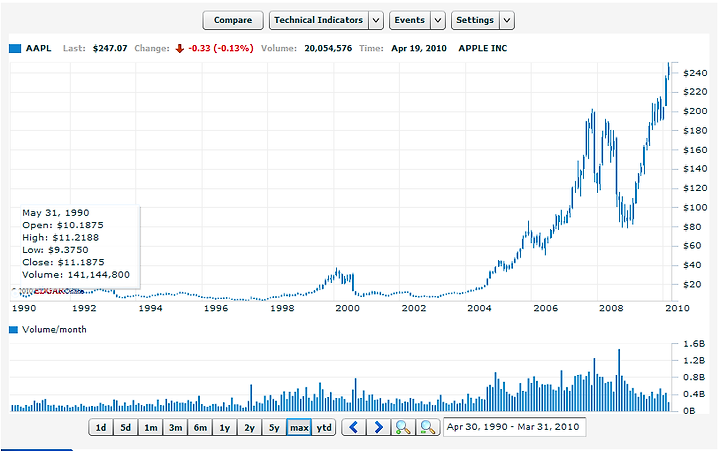Click the APPLE INC company name

483,48
